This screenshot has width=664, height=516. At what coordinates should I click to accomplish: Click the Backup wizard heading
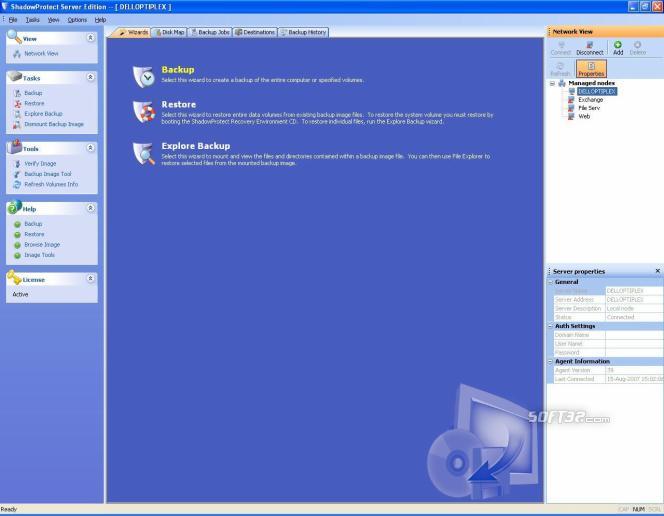tap(178, 70)
